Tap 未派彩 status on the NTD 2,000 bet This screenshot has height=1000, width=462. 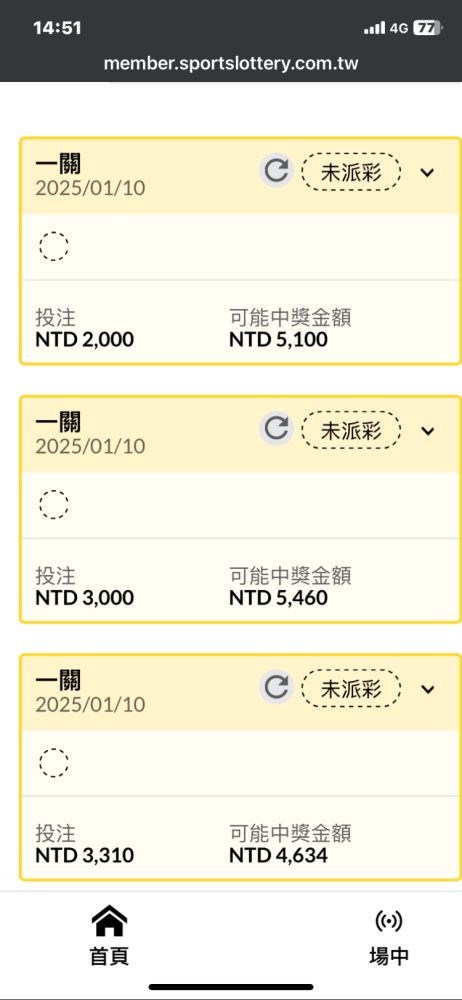(x=351, y=172)
